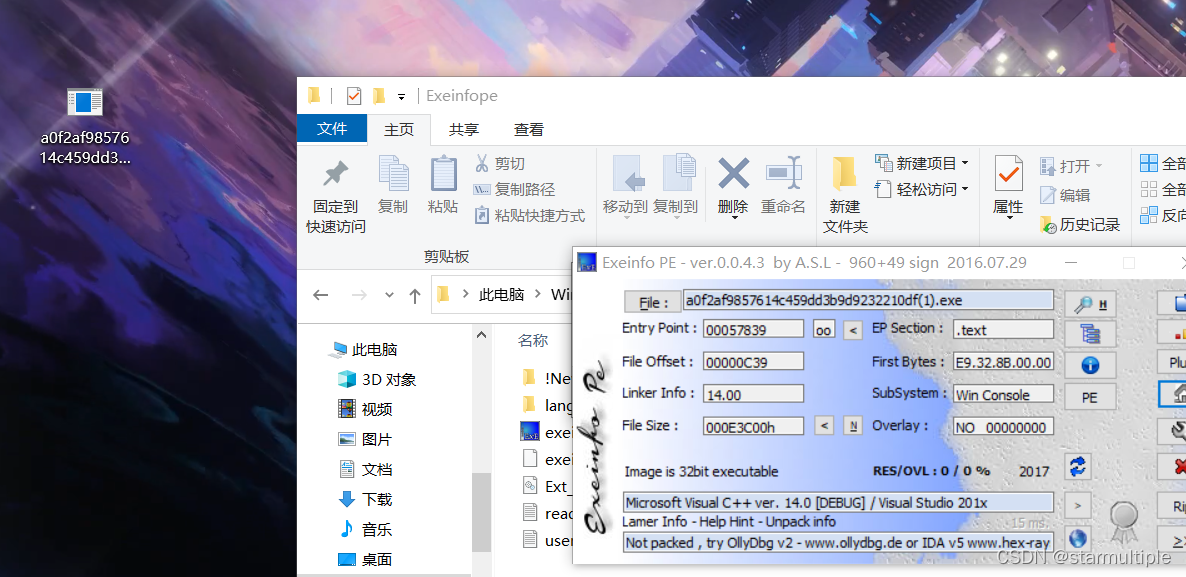This screenshot has height=577, width=1186.
Task: Click the 'N' button next to File Size
Action: point(852,426)
